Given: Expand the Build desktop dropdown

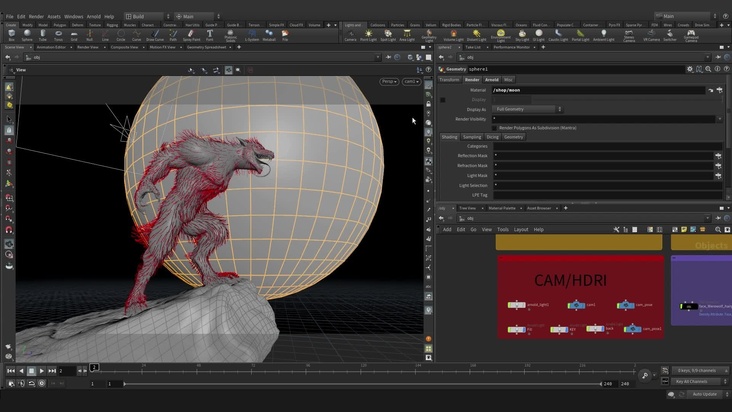Looking at the screenshot, I should pos(147,16).
